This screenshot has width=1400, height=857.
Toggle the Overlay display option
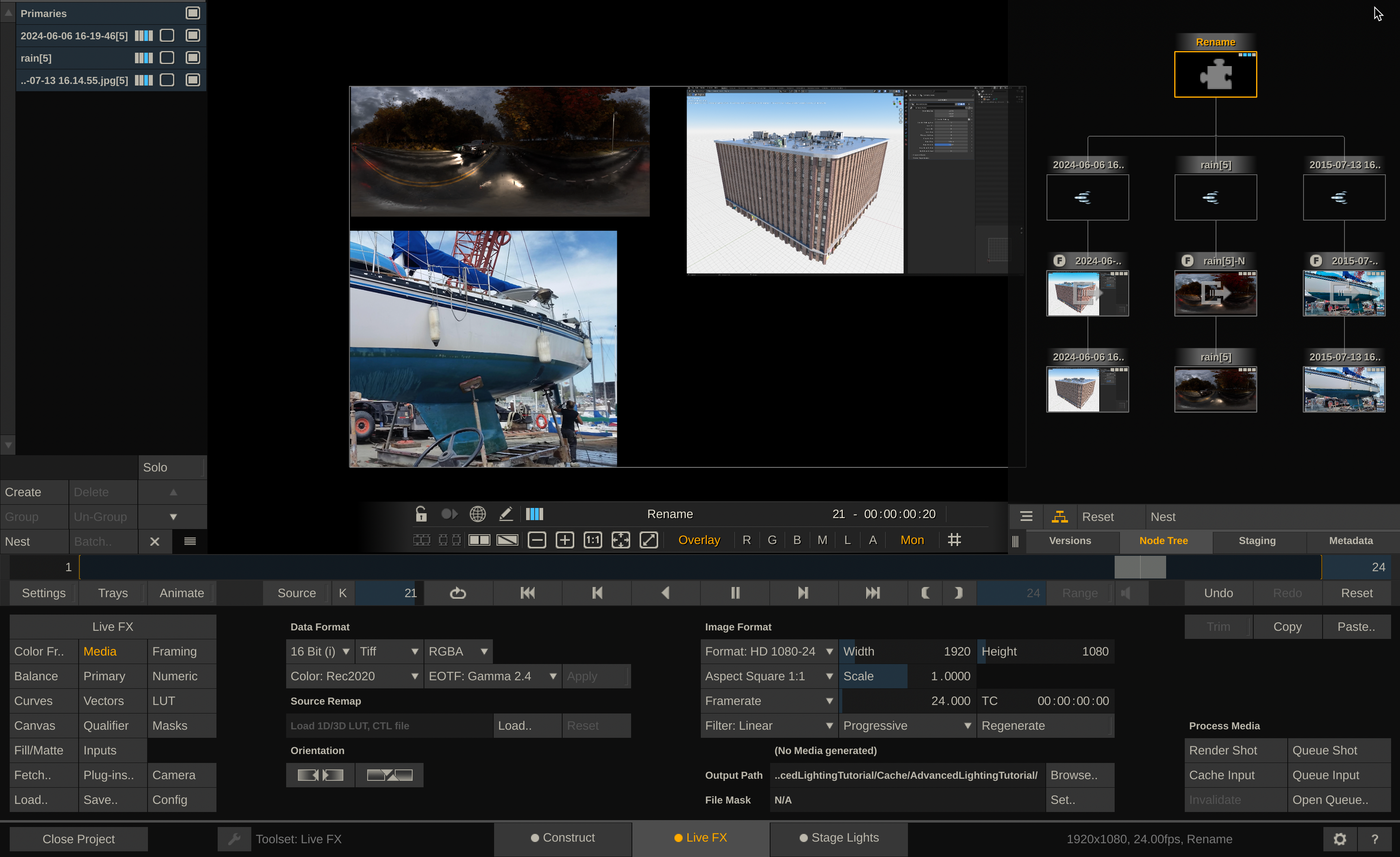pos(699,540)
